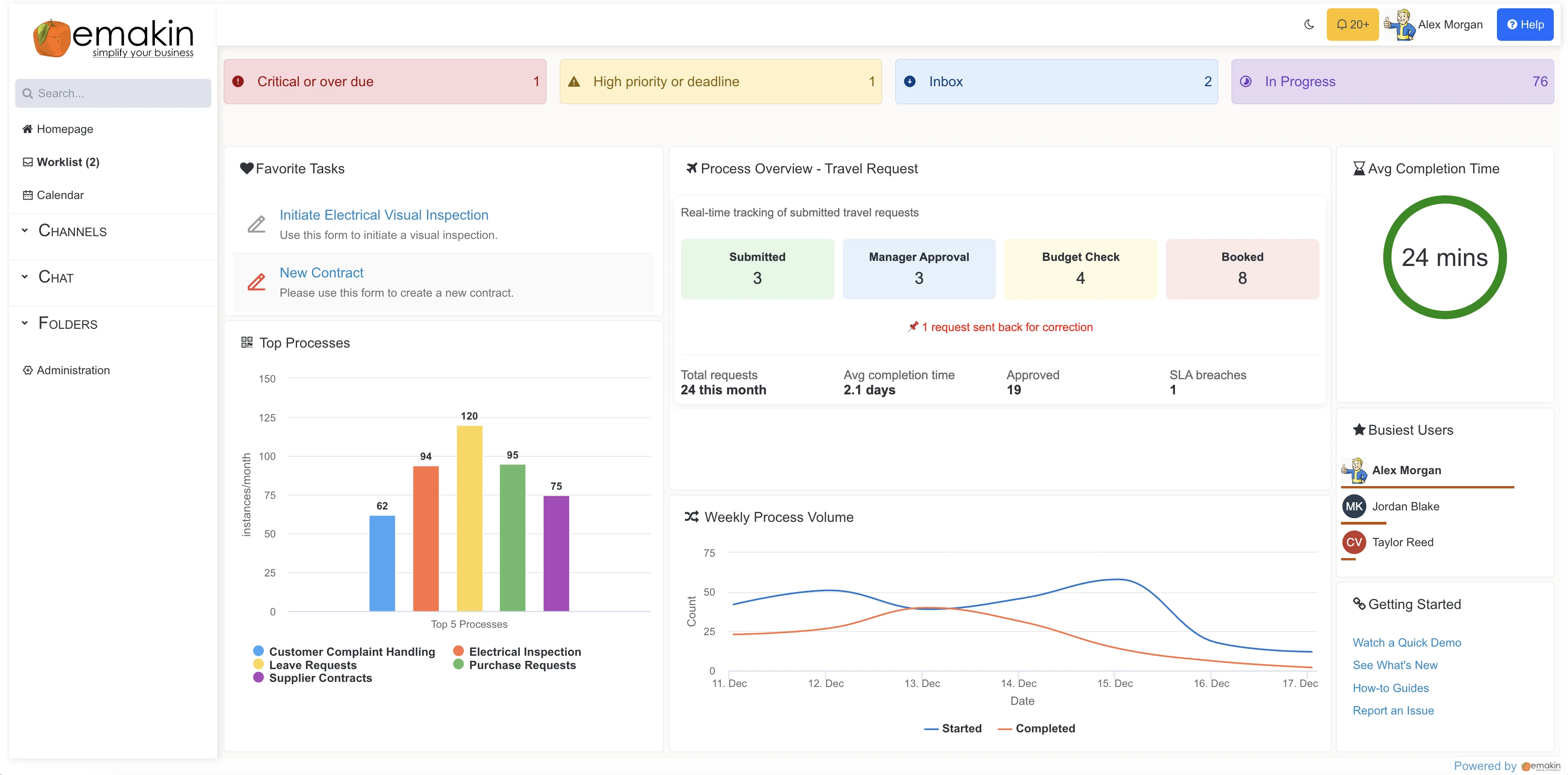
Task: Click inside the Search field
Action: (x=113, y=93)
